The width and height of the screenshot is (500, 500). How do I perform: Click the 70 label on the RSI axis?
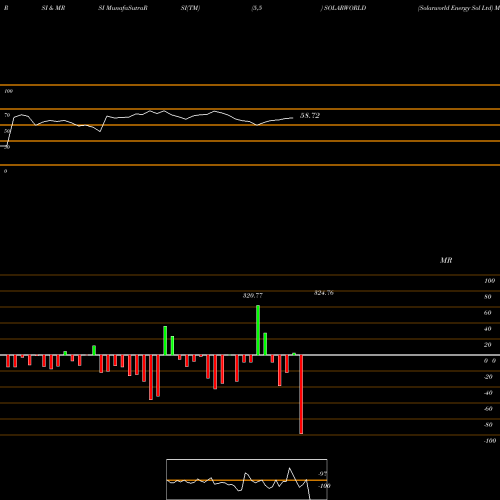pos(7,115)
